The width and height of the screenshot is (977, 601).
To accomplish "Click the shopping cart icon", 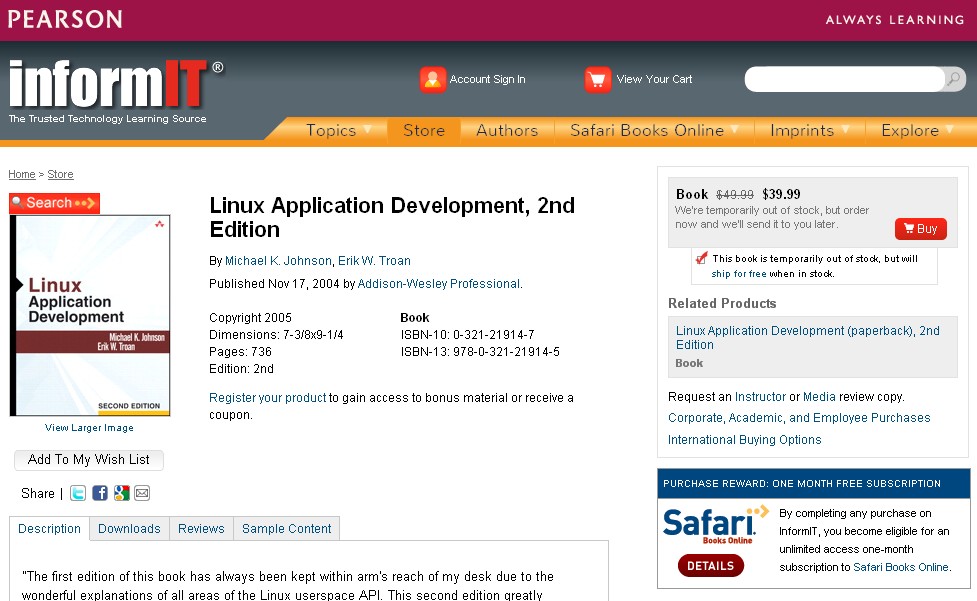I will coord(598,80).
